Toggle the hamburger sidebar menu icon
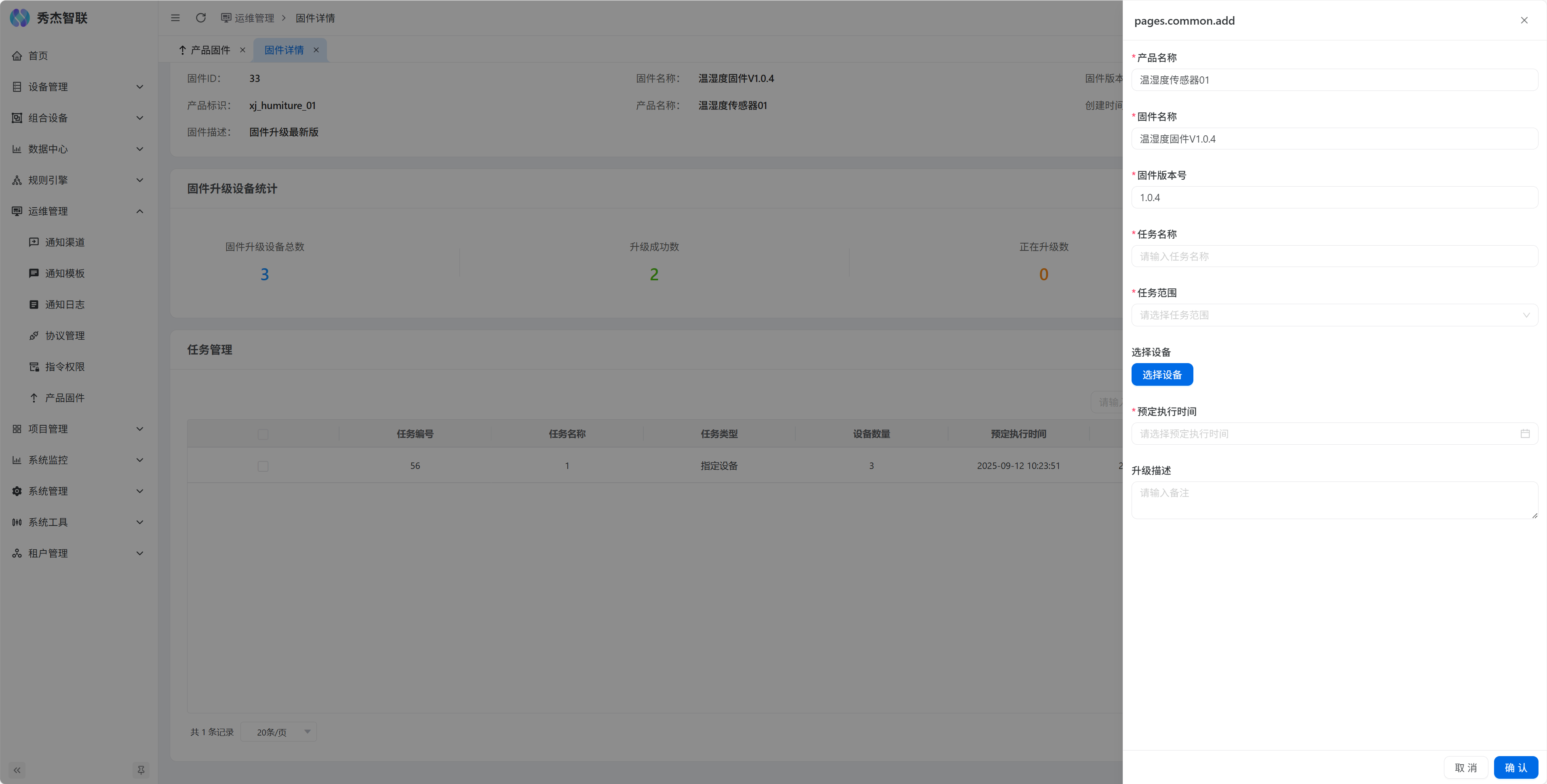This screenshot has width=1547, height=784. [x=175, y=18]
